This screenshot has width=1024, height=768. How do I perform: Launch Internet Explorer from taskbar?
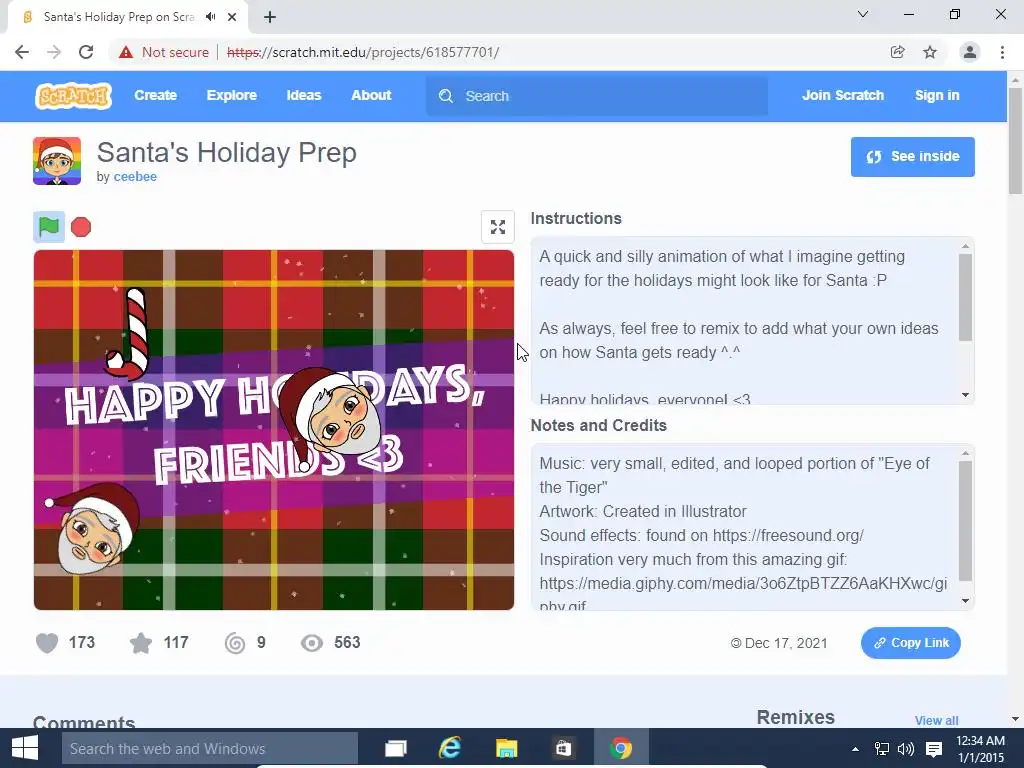click(450, 748)
